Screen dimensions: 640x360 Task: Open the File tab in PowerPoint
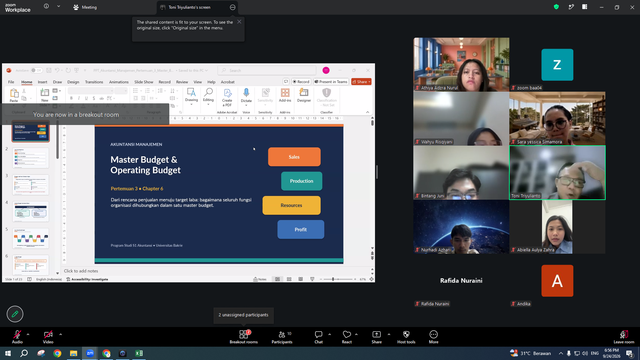[11, 82]
